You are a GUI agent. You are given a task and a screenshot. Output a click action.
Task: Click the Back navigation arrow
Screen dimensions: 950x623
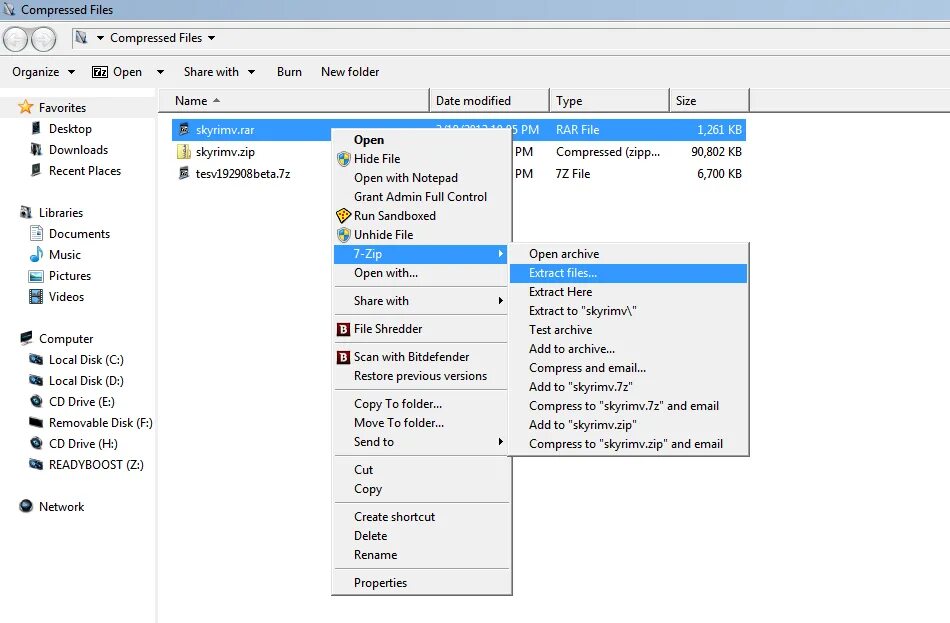pos(16,39)
